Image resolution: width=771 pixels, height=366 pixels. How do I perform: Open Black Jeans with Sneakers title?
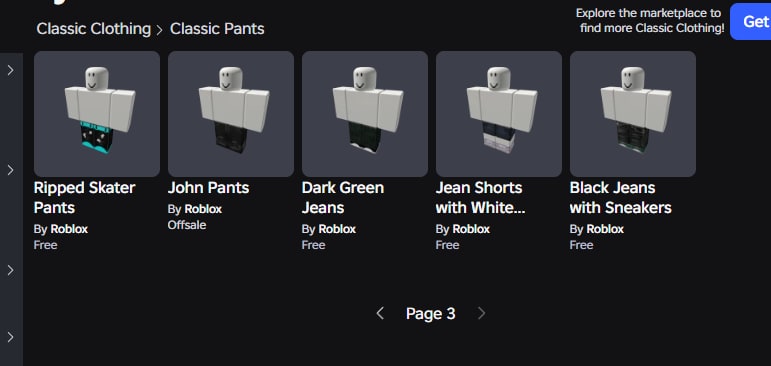point(621,197)
